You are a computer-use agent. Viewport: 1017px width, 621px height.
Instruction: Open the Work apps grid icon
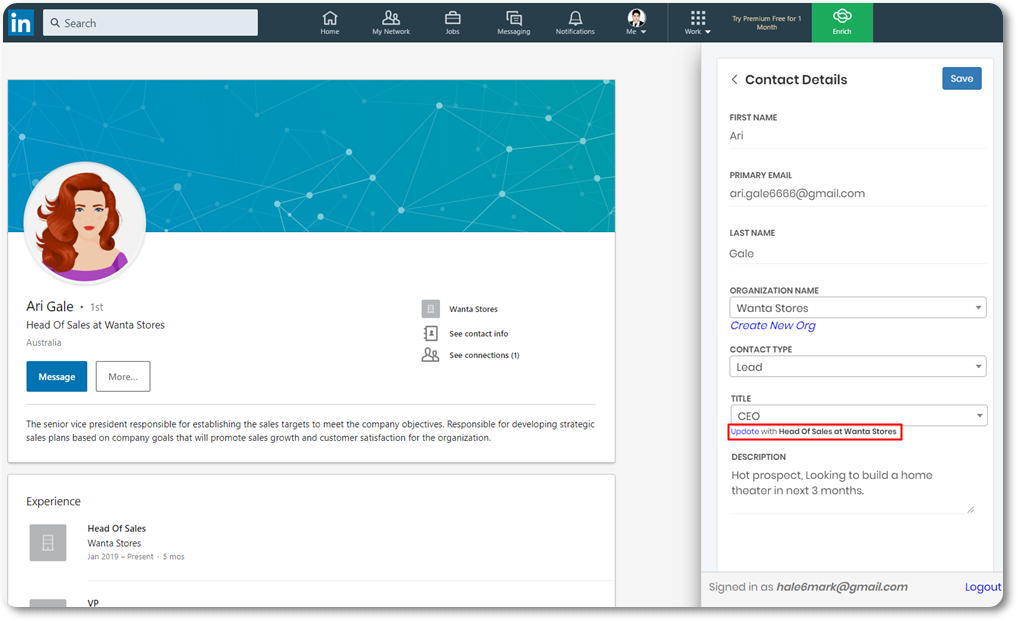tap(698, 18)
